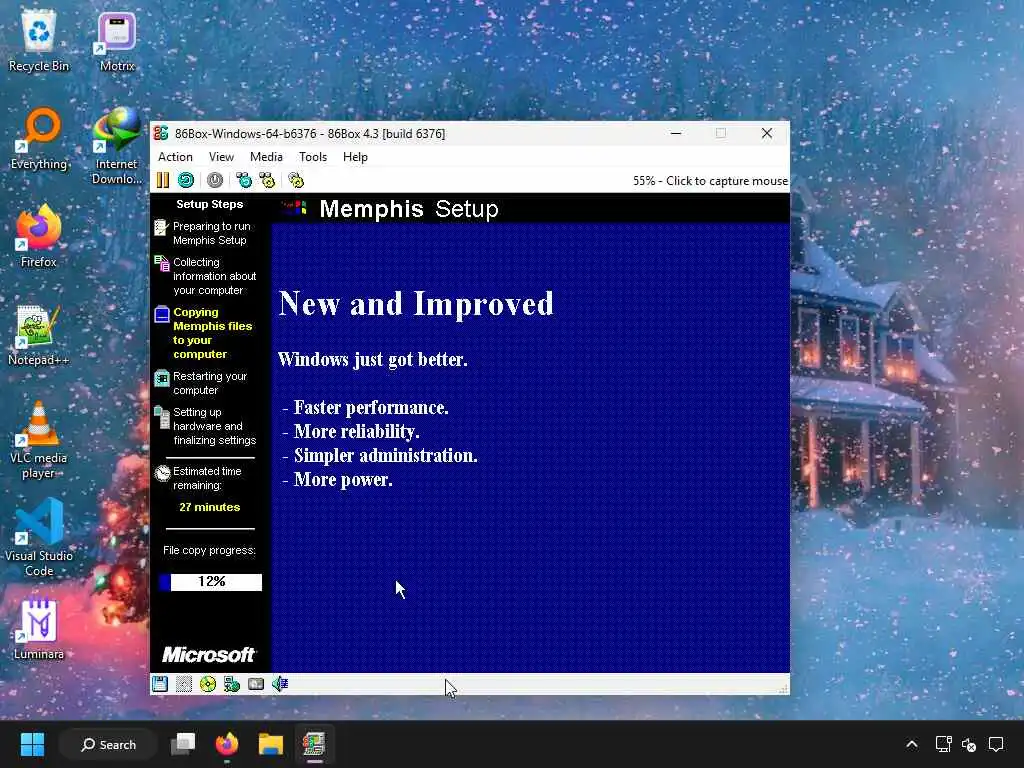Click 'Preparing to run Memphis Setup' step
The image size is (1024, 768).
click(211, 233)
